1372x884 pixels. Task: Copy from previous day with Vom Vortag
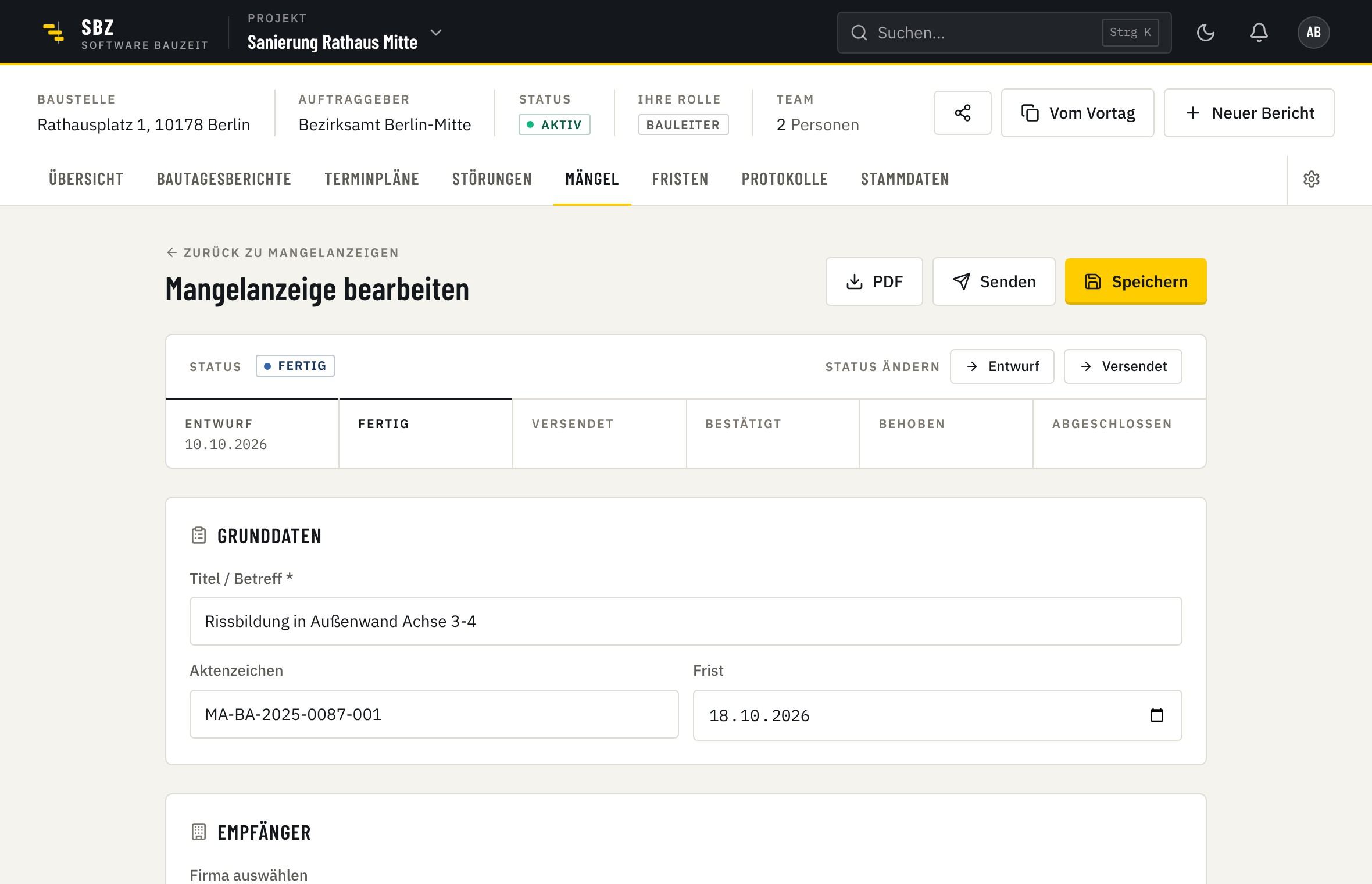(1077, 113)
